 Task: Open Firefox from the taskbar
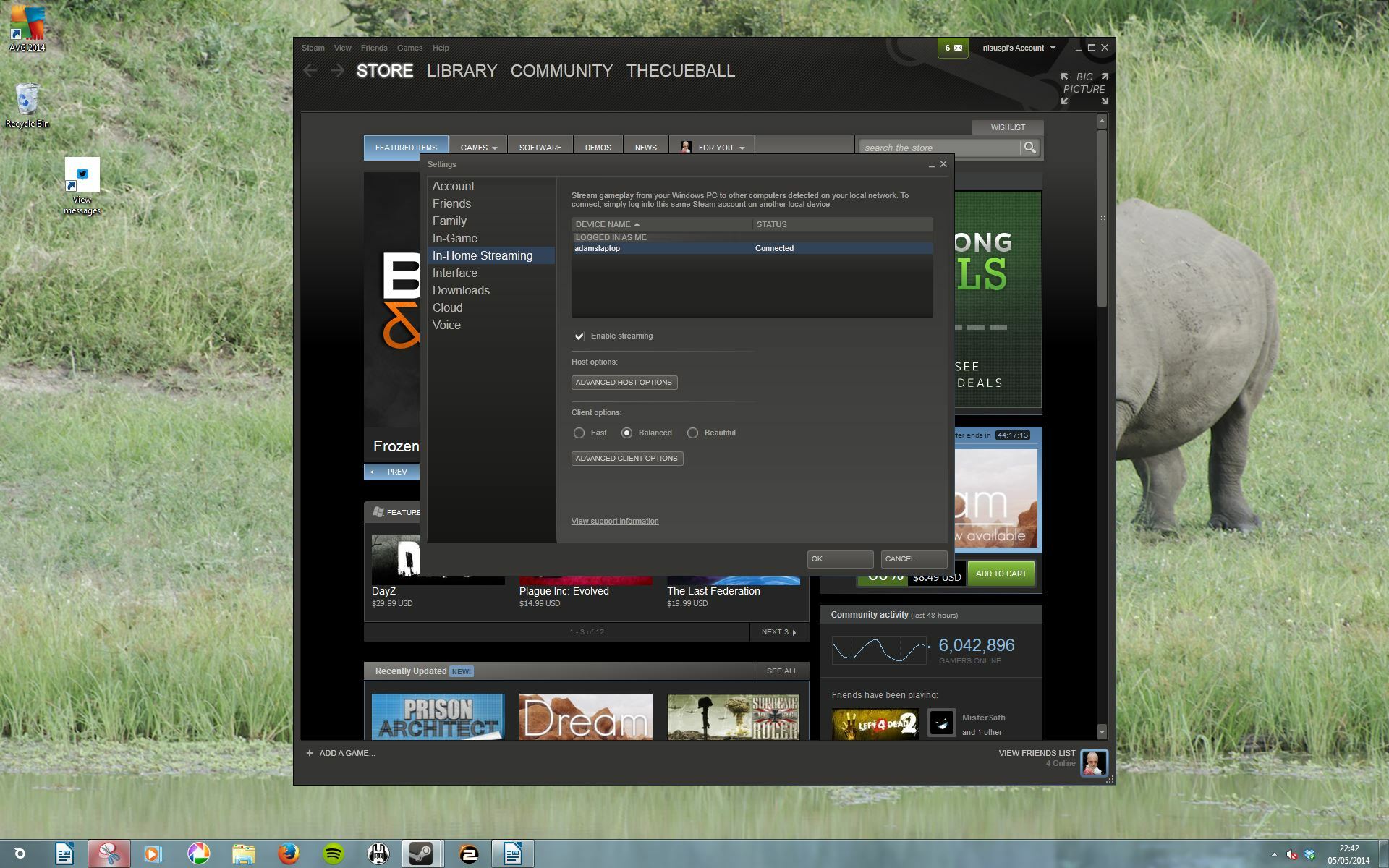(x=289, y=854)
